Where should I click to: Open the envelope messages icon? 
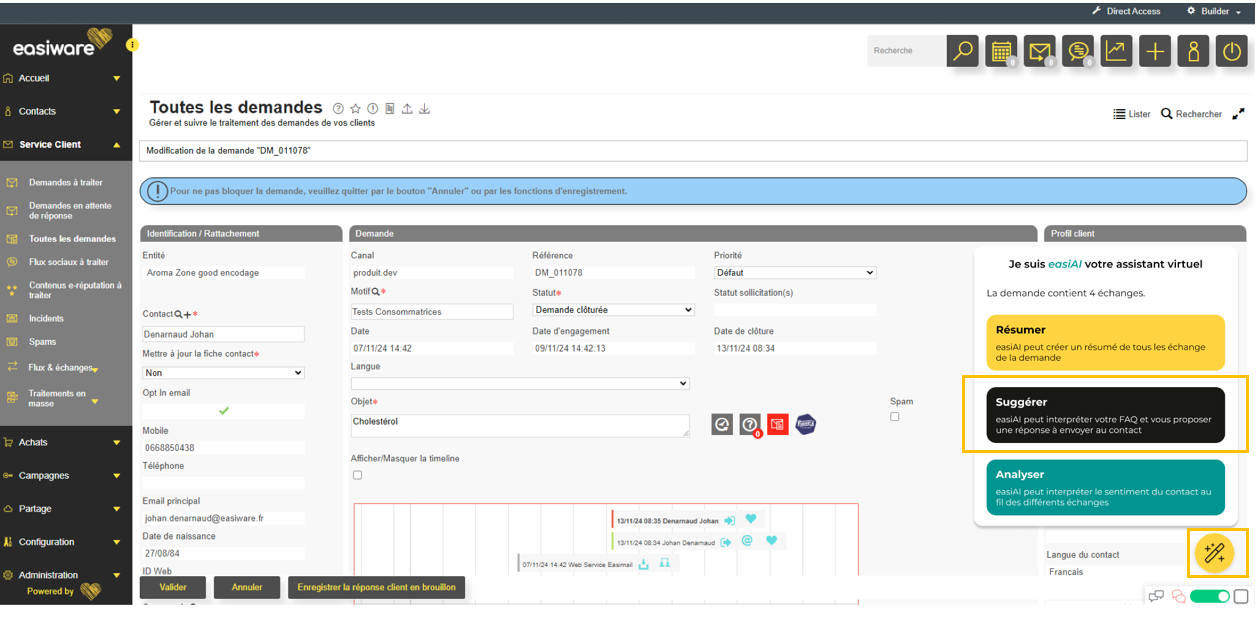[x=1040, y=51]
